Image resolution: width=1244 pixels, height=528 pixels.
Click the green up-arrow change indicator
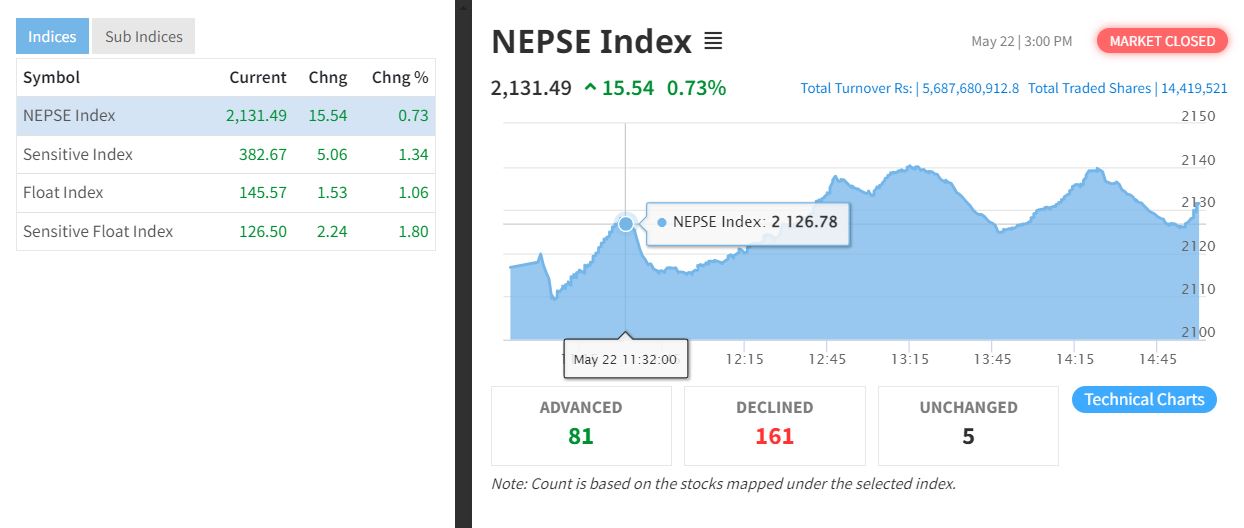coord(590,88)
